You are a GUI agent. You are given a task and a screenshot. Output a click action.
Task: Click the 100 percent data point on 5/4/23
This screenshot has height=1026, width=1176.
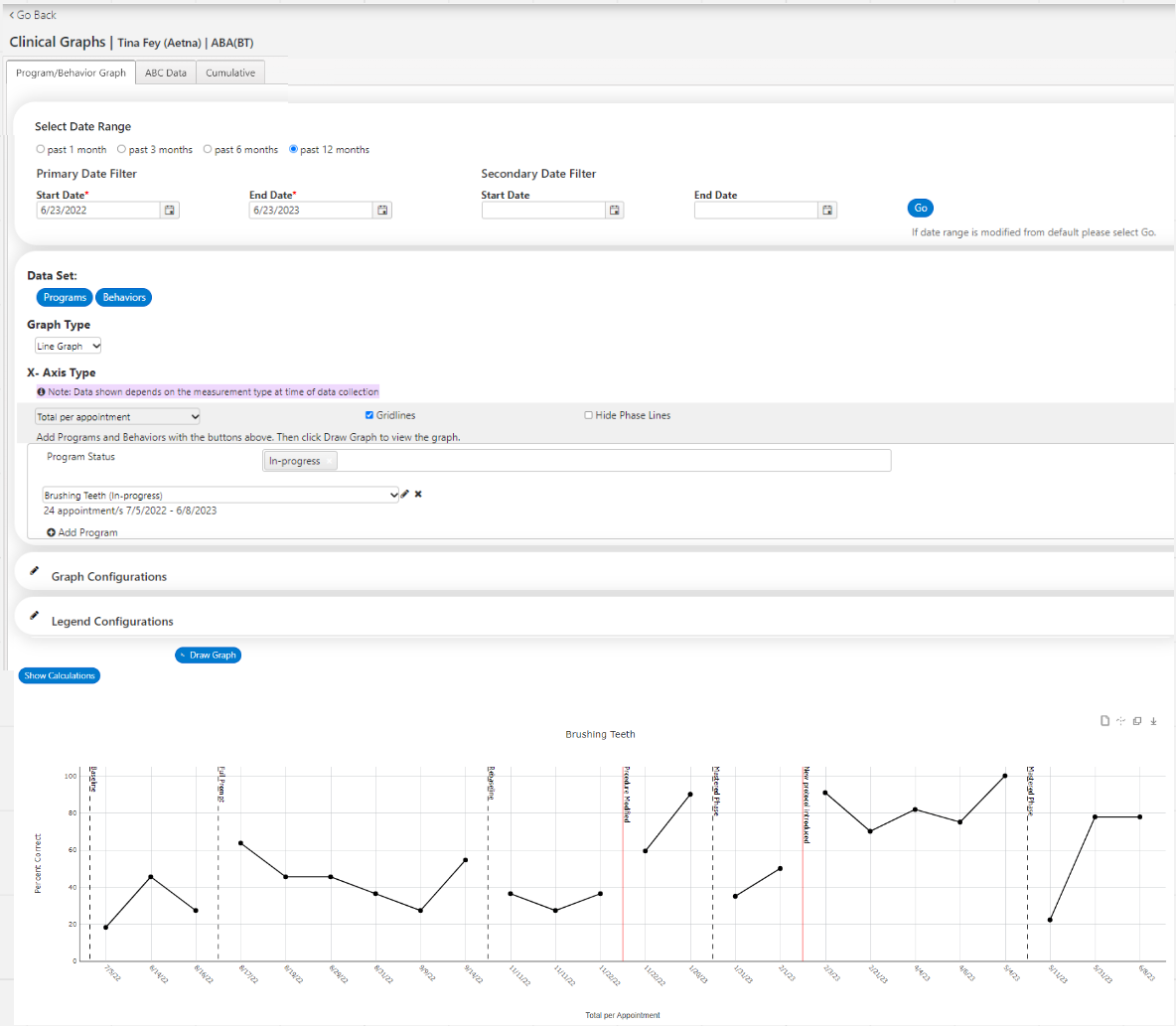coord(1005,777)
